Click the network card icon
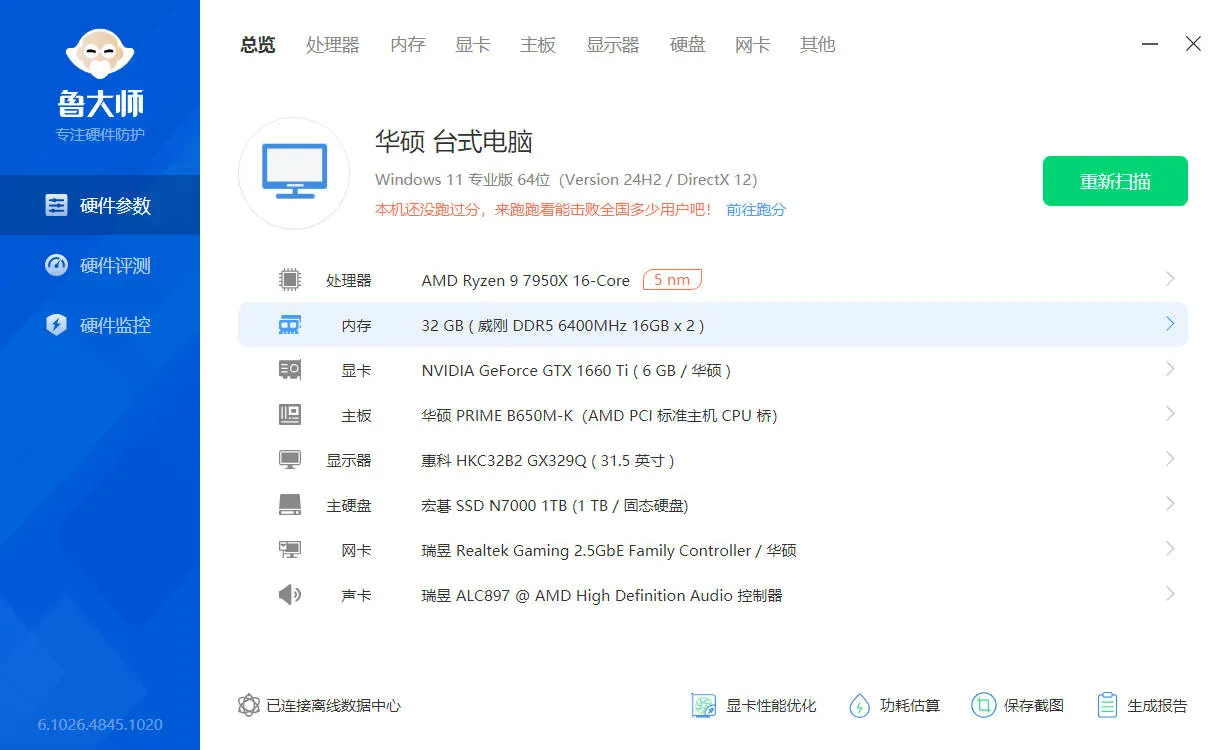 pos(290,550)
